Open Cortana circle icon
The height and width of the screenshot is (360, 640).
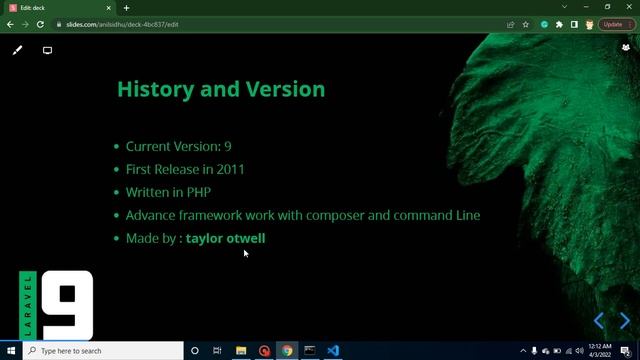click(x=195, y=351)
